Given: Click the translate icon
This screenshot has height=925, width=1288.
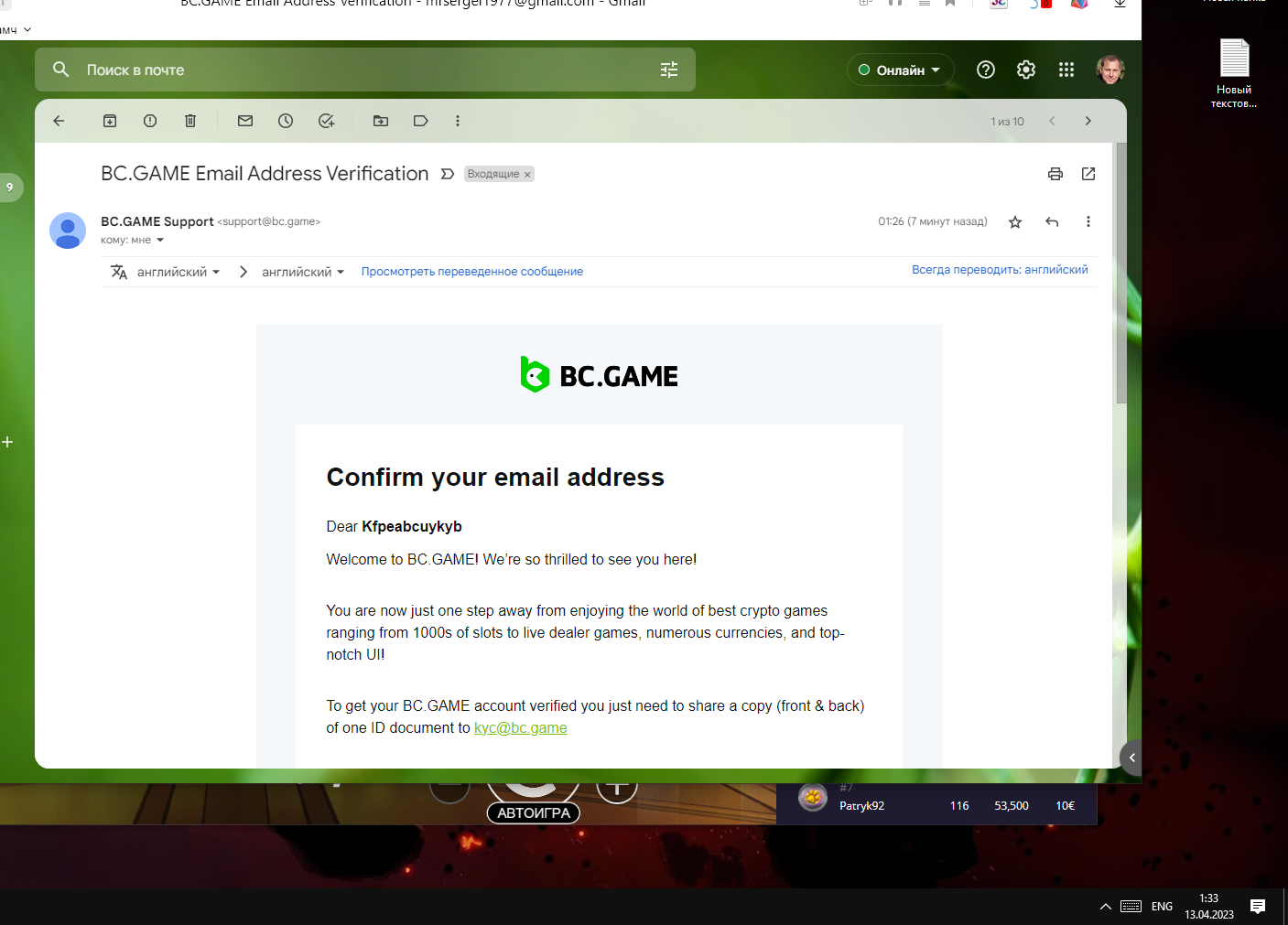Looking at the screenshot, I should [119, 272].
